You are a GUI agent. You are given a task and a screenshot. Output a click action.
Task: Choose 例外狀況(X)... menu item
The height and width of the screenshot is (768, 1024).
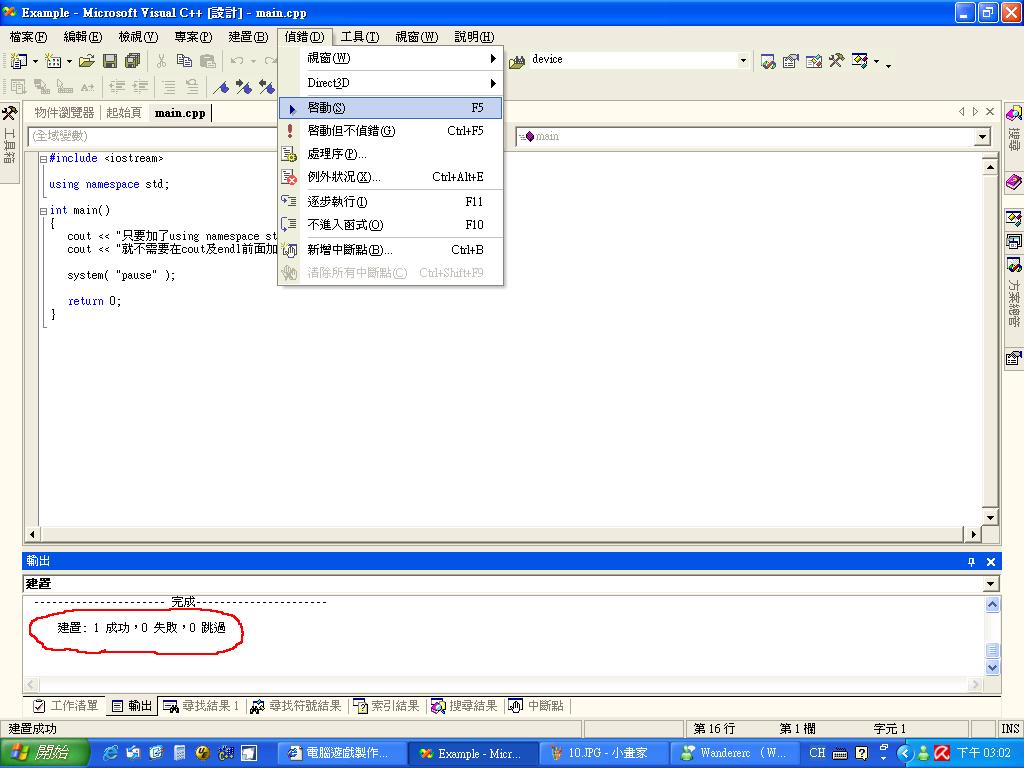click(x=391, y=177)
